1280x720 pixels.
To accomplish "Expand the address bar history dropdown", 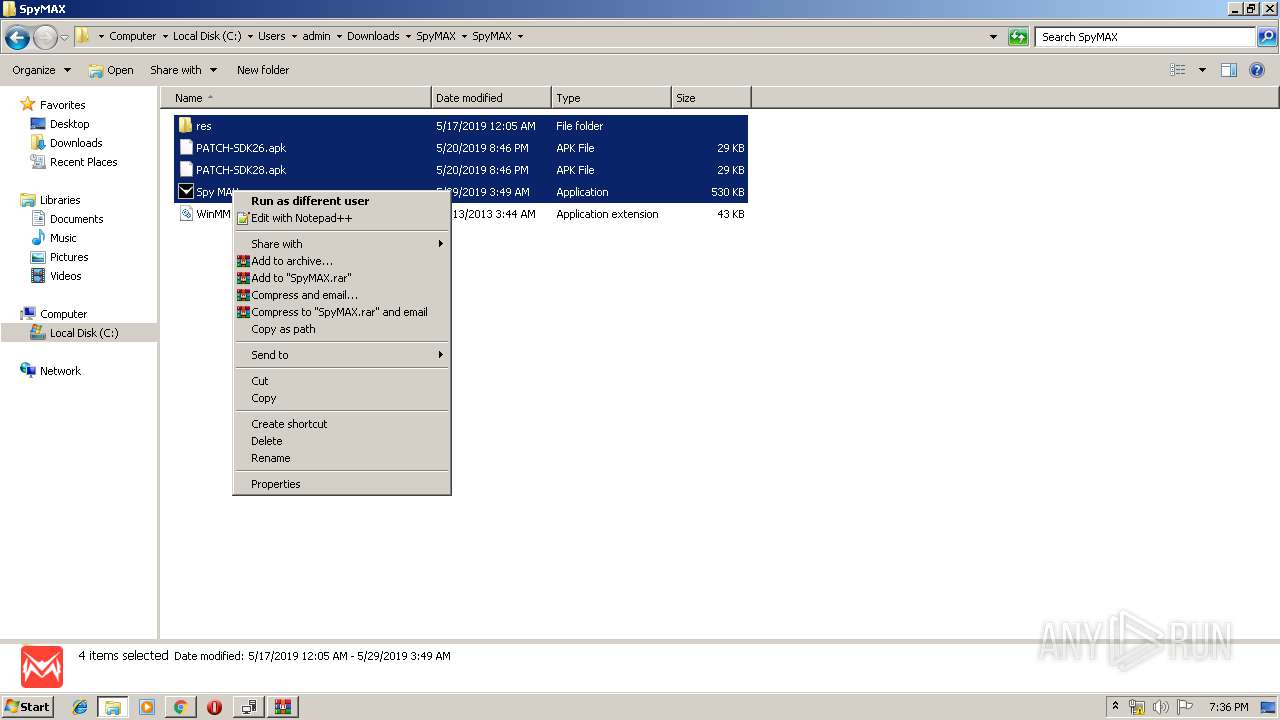I will pyautogui.click(x=993, y=37).
